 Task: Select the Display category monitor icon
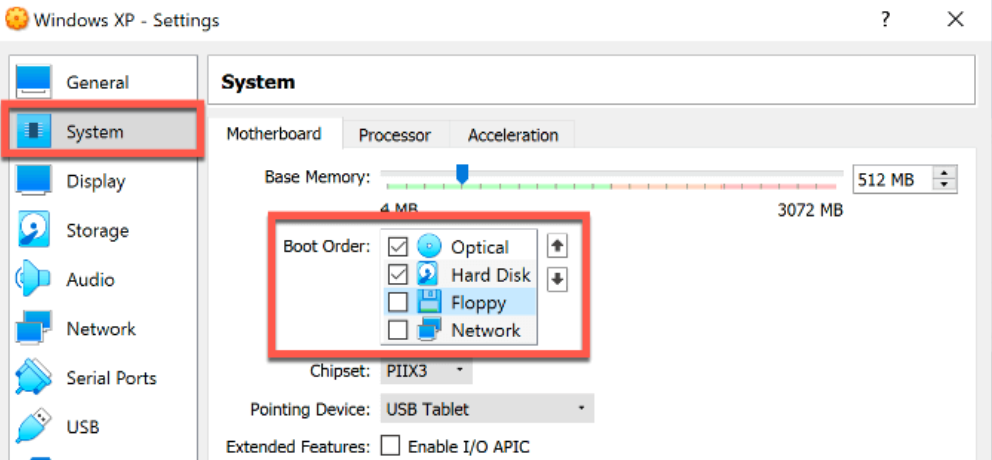click(32, 181)
